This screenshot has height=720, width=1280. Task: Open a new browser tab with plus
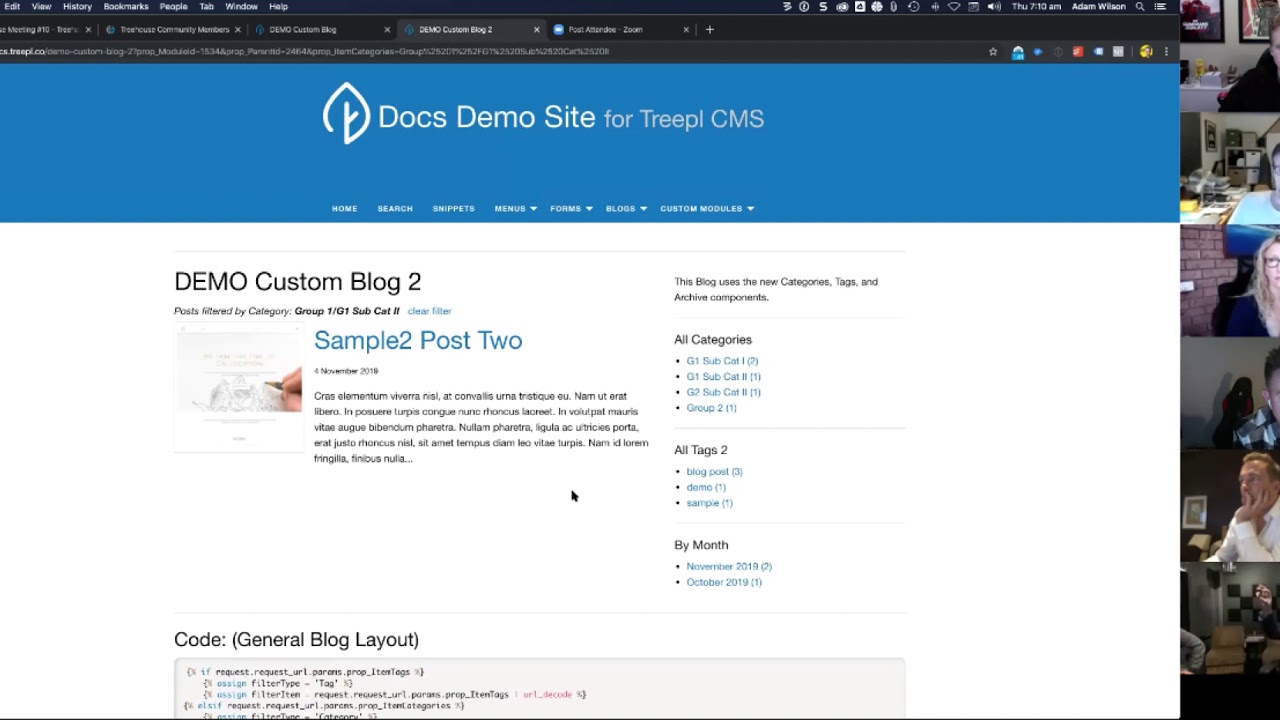coord(710,29)
